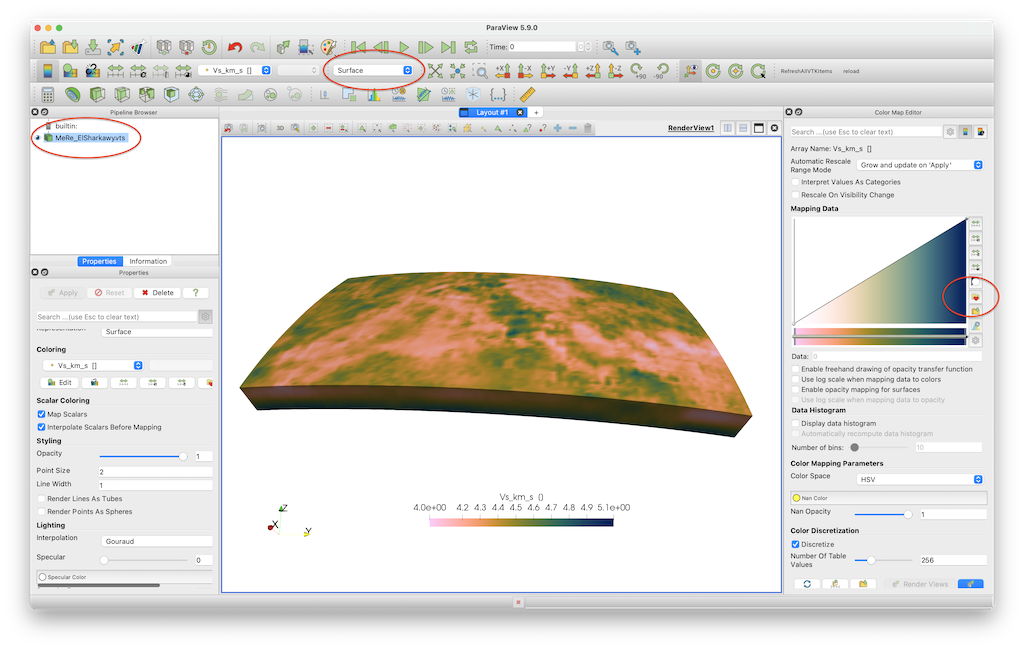Open the Surface representation dropdown

tap(374, 70)
